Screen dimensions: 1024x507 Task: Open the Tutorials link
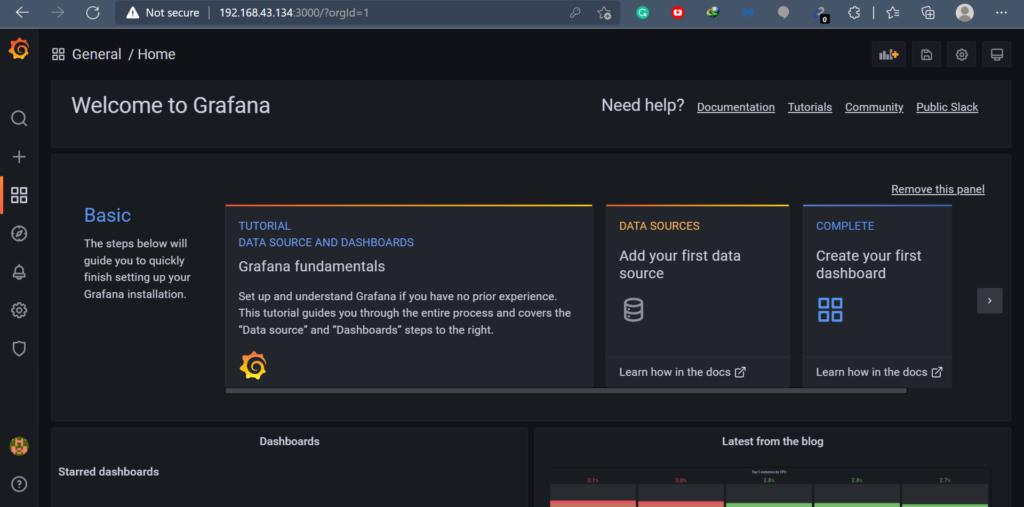810,107
